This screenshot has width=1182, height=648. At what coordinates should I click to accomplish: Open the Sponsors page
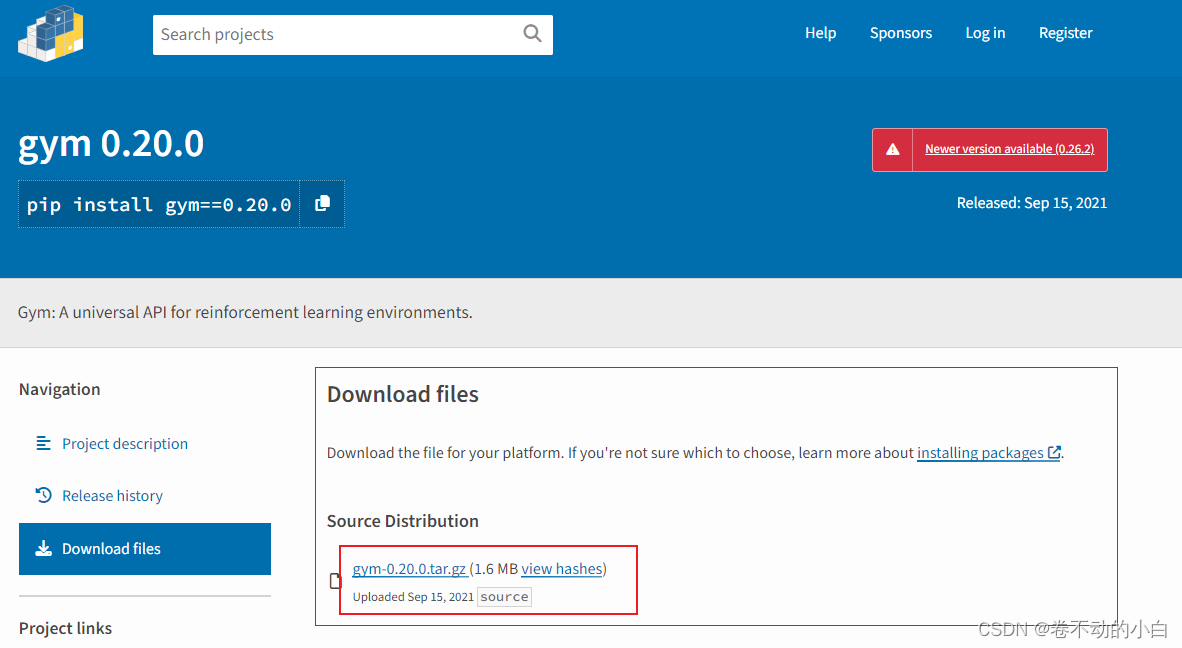point(901,33)
